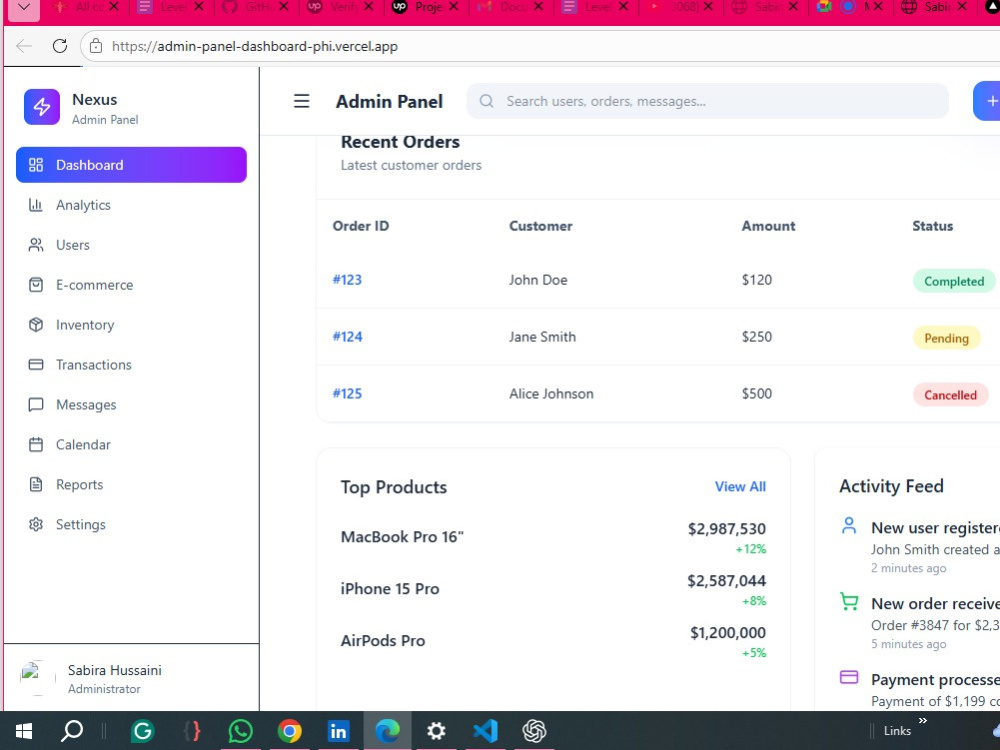
Task: Click the John Doe customer cell
Action: pyautogui.click(x=538, y=279)
